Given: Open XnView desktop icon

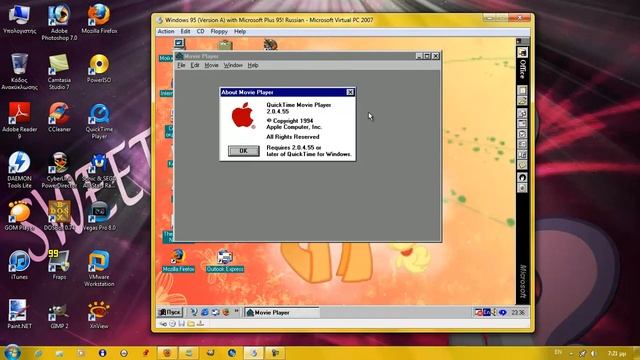Looking at the screenshot, I should click(x=99, y=314).
